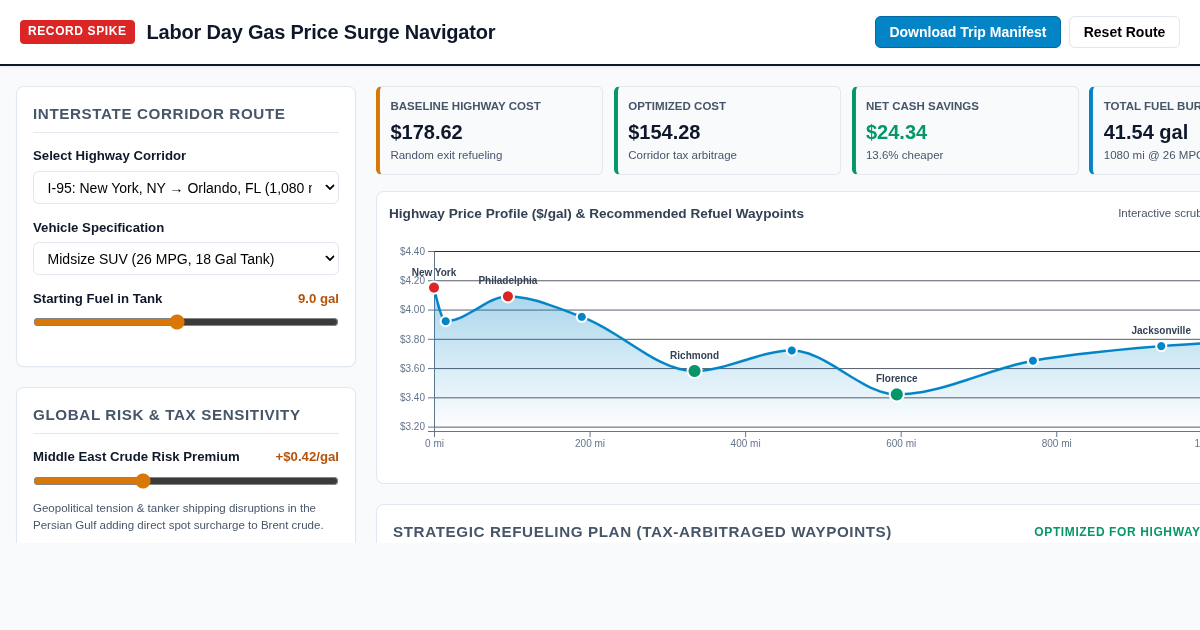
Task: Click the 600 mi x-axis label
Action: tap(901, 444)
